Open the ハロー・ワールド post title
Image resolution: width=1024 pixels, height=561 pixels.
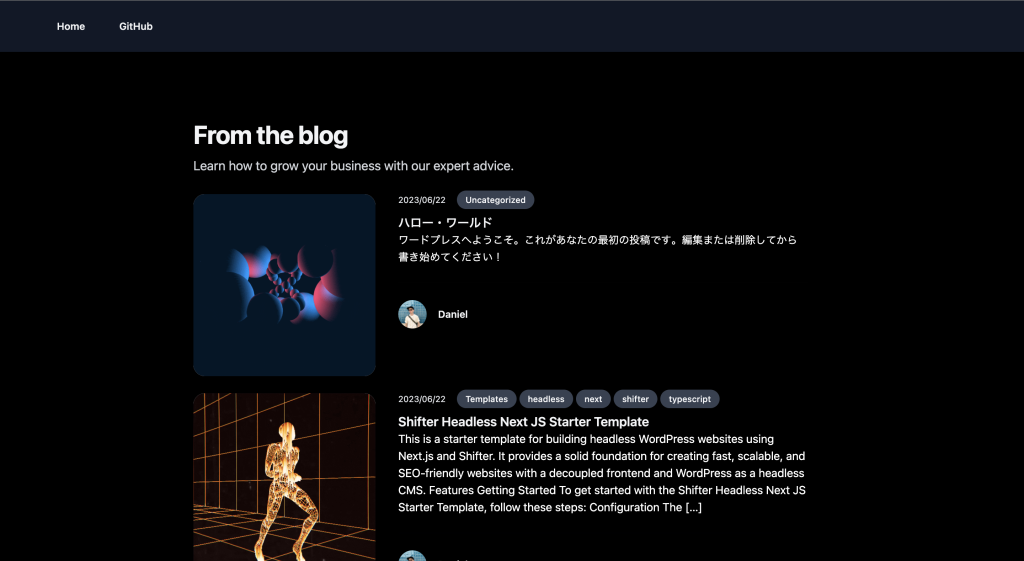coord(445,223)
